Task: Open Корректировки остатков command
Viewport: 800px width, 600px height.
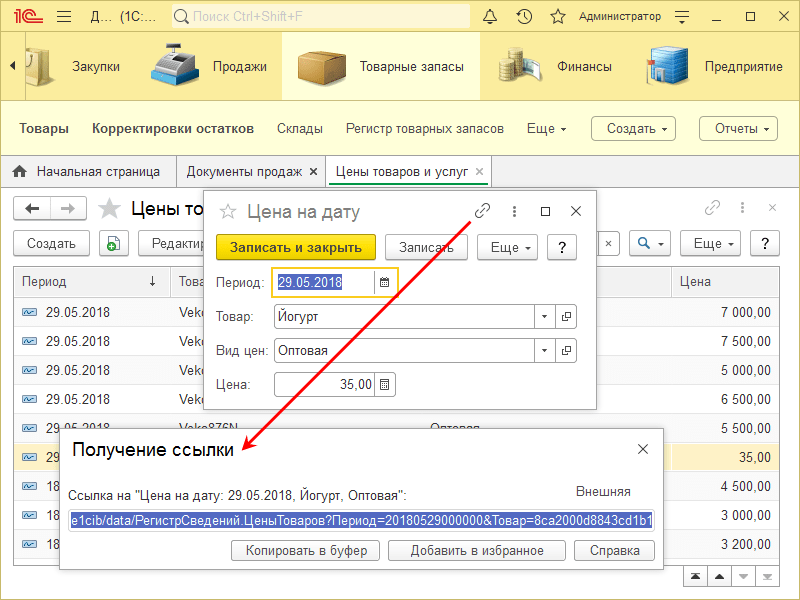Action: pos(173,129)
